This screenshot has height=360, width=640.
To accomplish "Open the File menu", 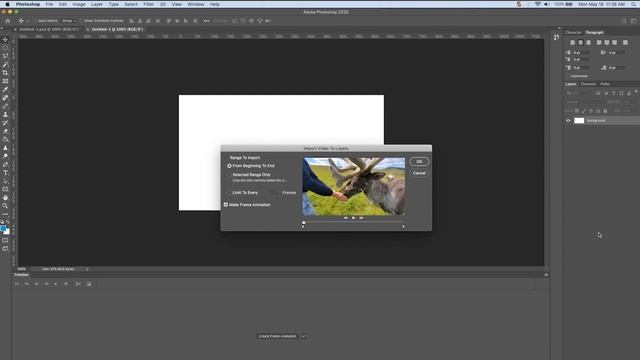I will [x=49, y=4].
